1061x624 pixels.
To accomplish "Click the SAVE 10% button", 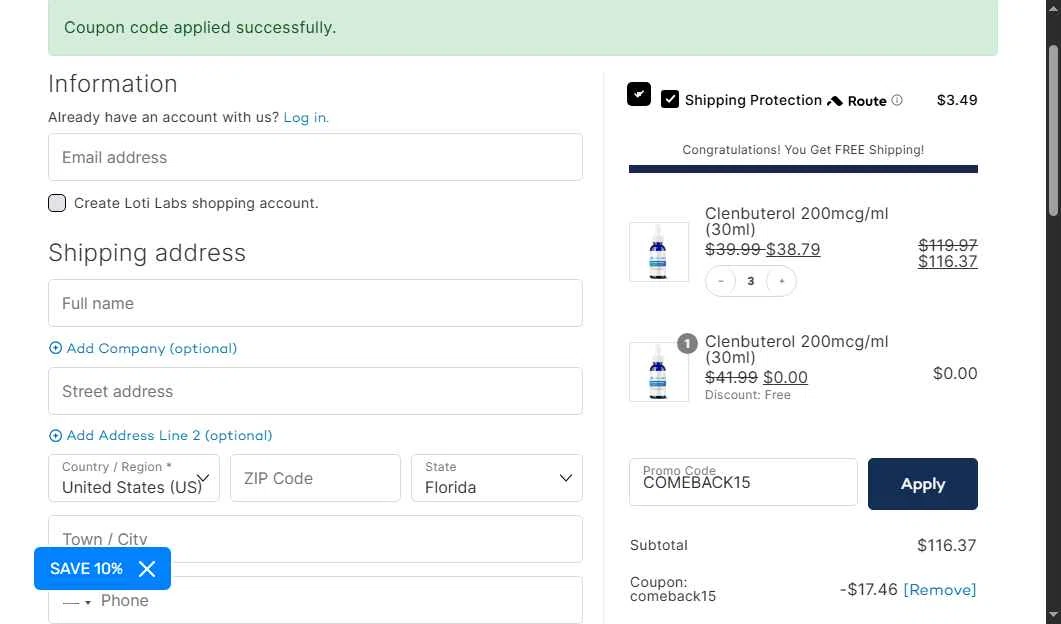I will [86, 569].
